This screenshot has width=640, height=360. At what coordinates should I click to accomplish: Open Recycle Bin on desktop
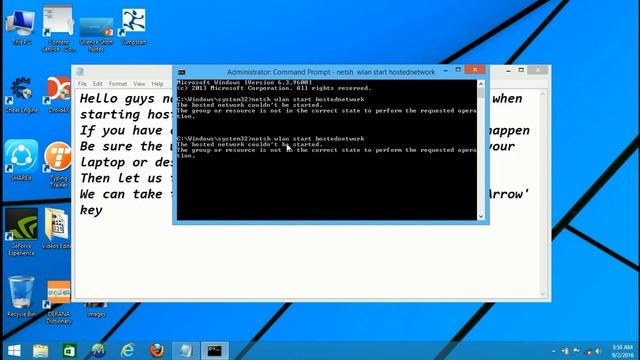pyautogui.click(x=21, y=296)
